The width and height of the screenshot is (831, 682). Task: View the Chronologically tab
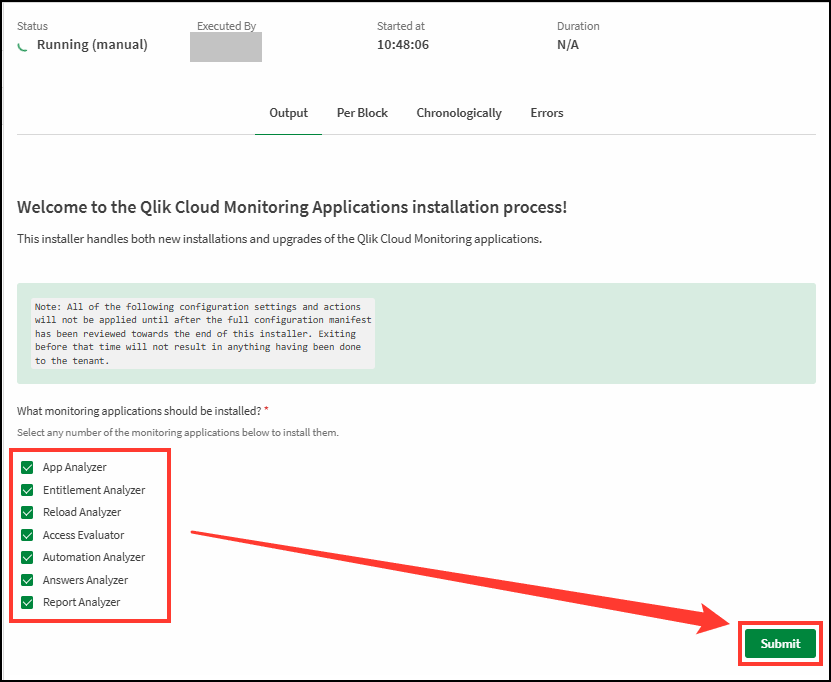pos(459,113)
